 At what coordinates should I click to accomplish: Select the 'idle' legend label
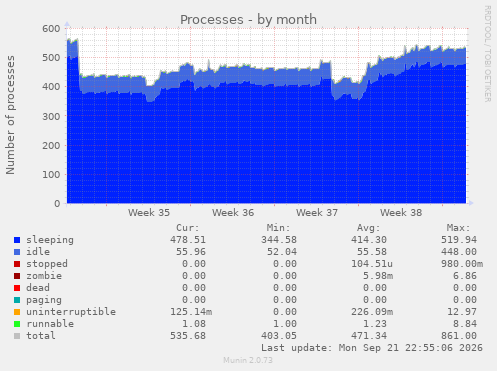click(38, 252)
